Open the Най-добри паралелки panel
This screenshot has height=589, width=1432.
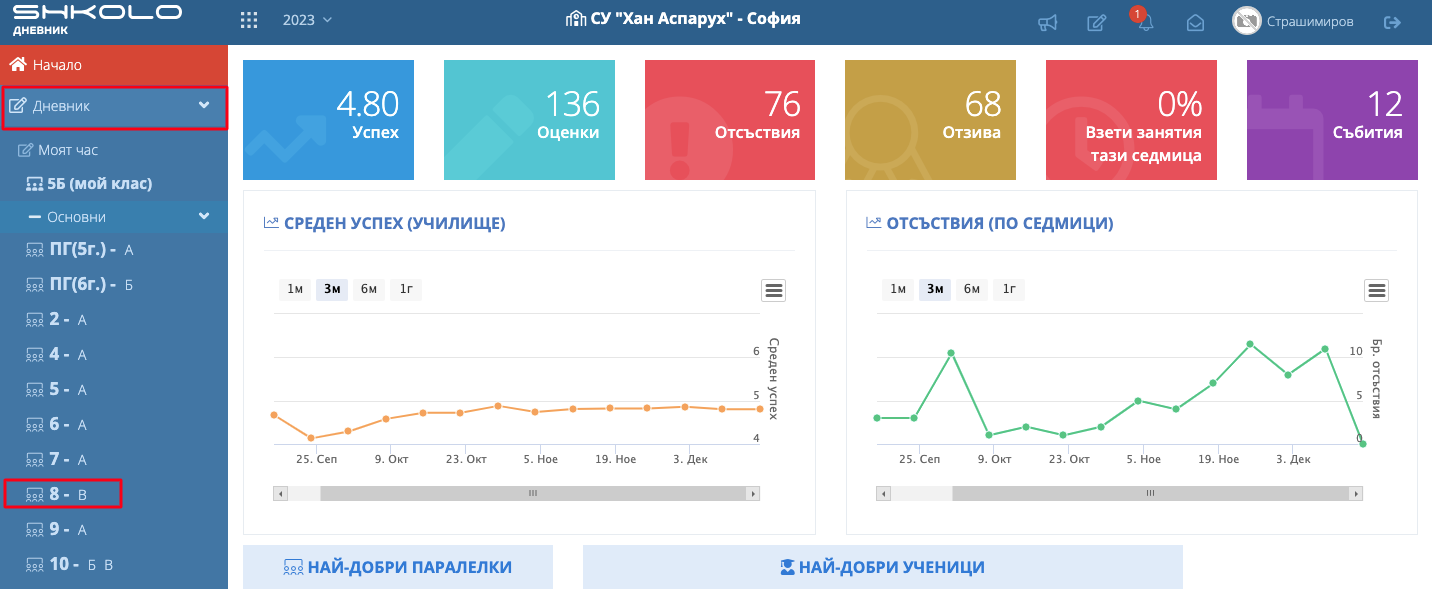point(398,567)
